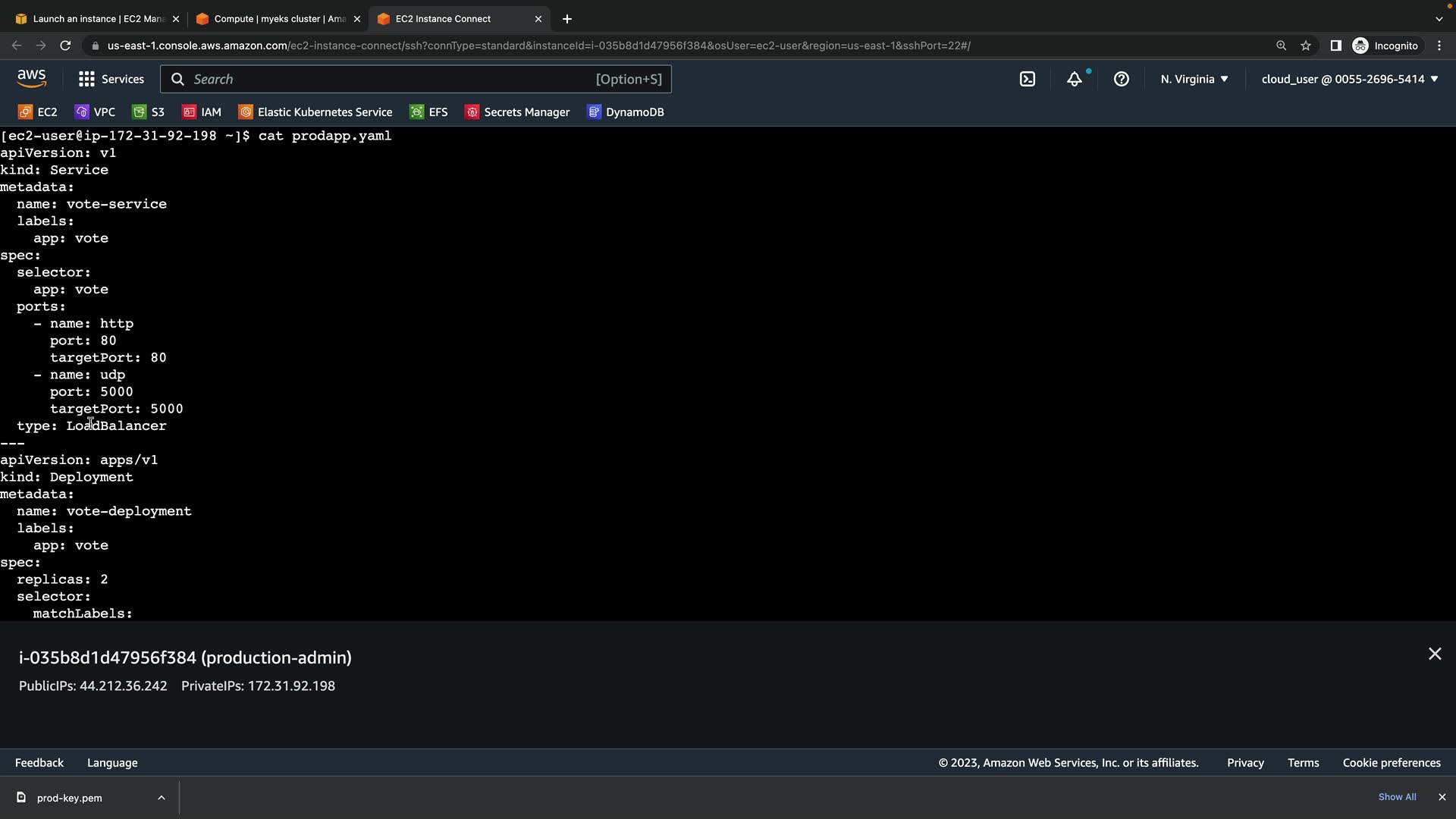This screenshot has height=819, width=1456.
Task: Click the AWS logo home icon
Action: click(31, 78)
